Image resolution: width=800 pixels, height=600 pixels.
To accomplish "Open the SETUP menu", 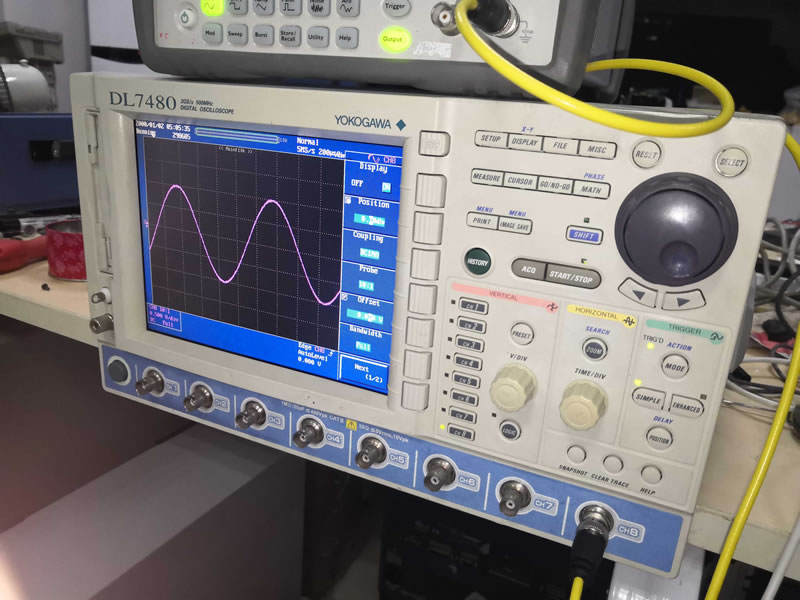I will [x=491, y=139].
